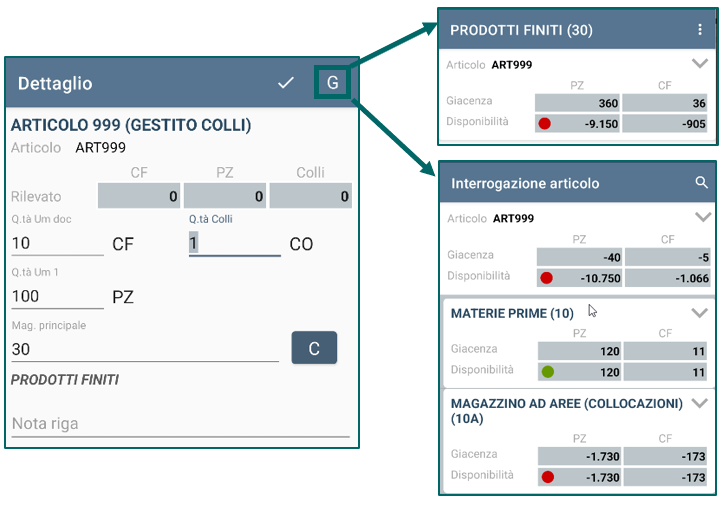This screenshot has width=727, height=506.
Task: Click the red dot in MAGAZZINO AD AREE
Action: pos(548,477)
